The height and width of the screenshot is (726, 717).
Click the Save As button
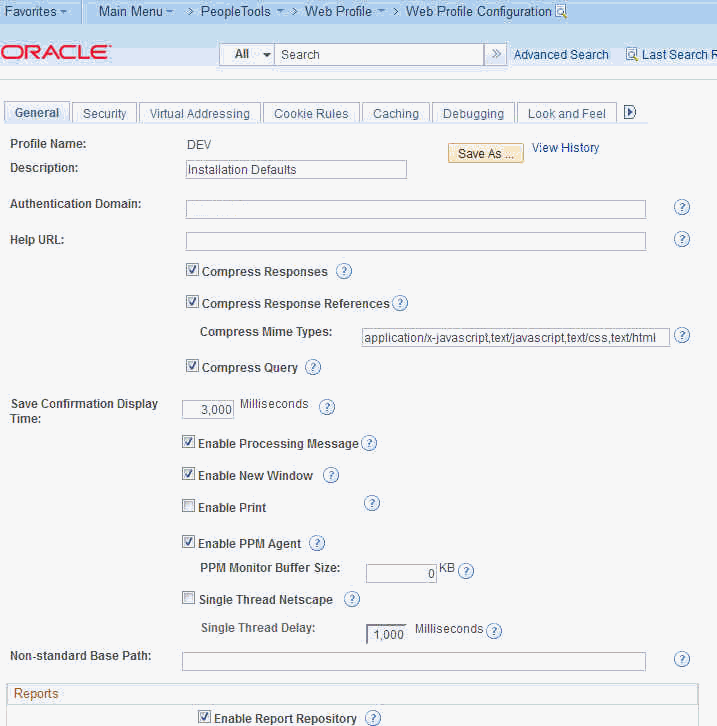click(486, 153)
